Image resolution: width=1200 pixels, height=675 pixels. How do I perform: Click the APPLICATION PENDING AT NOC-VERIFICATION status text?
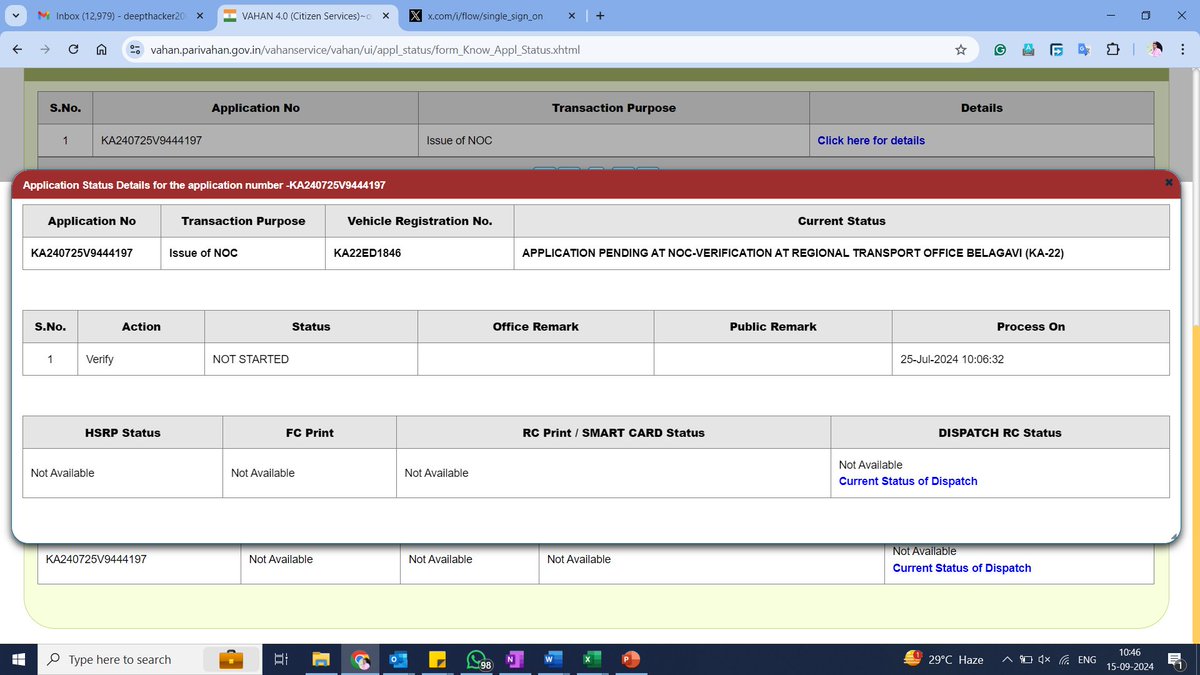tap(793, 253)
